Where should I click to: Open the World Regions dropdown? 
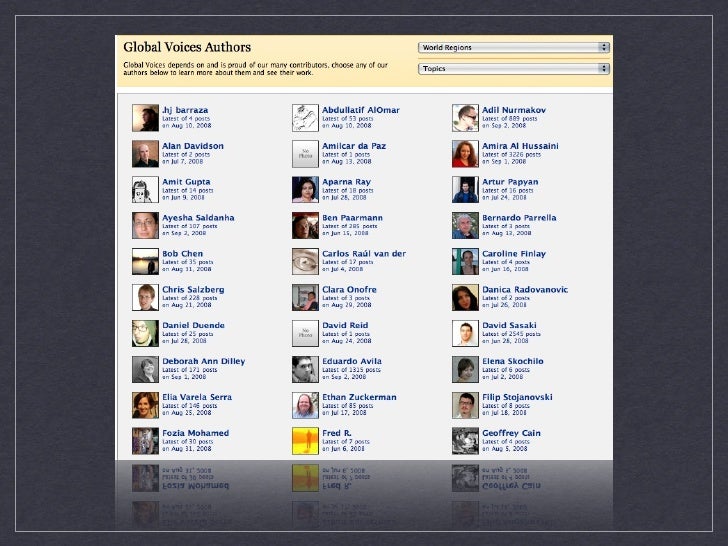click(x=514, y=47)
